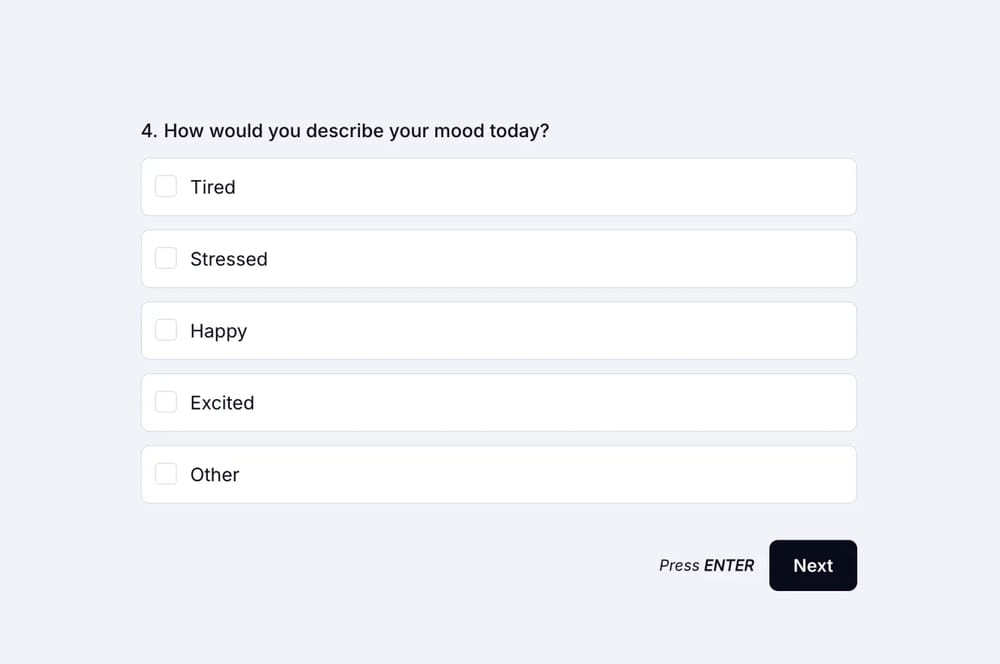Click the Next button
1000x664 pixels.
[812, 565]
